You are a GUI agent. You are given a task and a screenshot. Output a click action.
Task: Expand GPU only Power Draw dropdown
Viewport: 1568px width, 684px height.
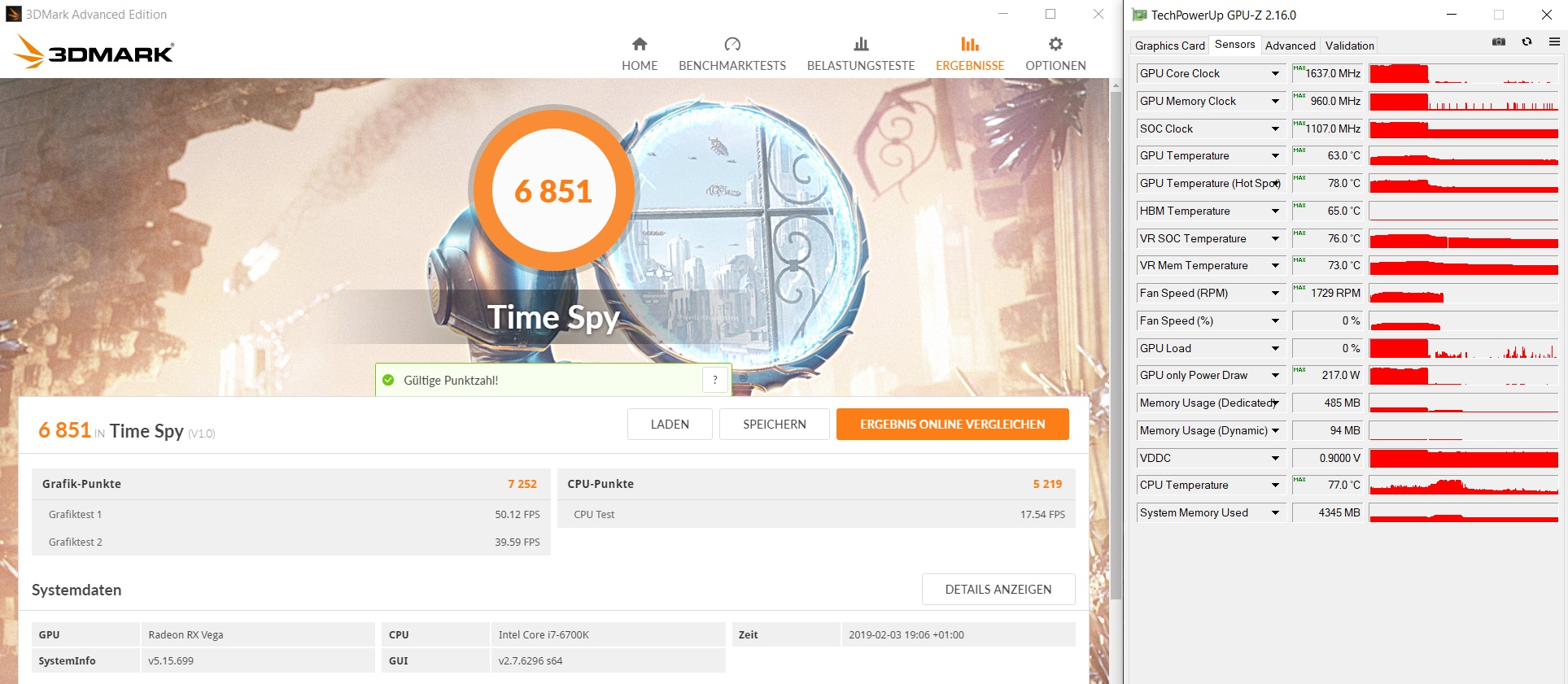[x=1275, y=375]
